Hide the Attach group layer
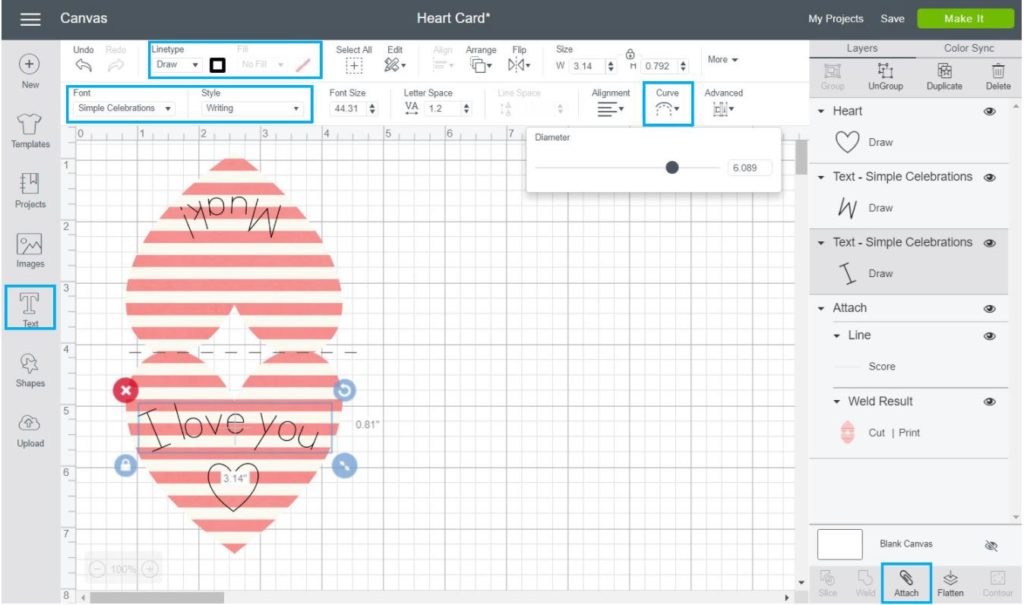The width and height of the screenshot is (1024, 605). click(989, 308)
